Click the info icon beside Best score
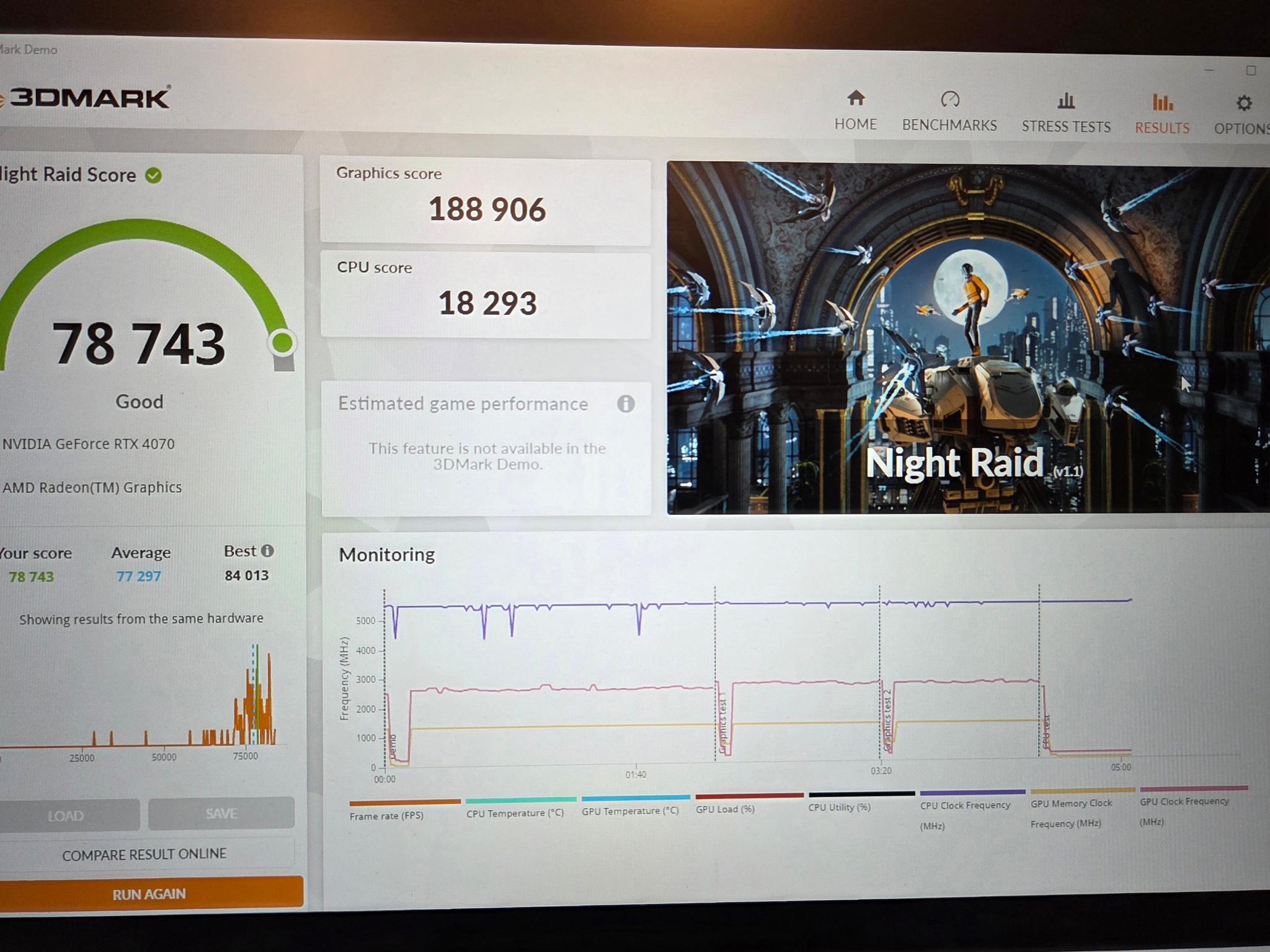The image size is (1270, 952). click(267, 550)
